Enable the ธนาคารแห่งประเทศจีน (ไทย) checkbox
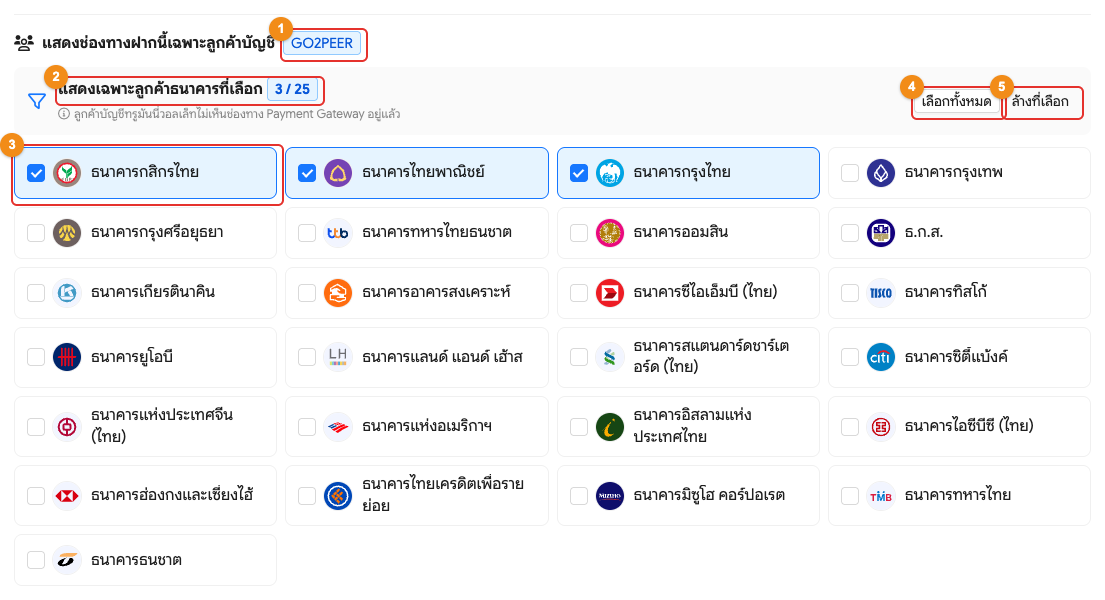 36,427
